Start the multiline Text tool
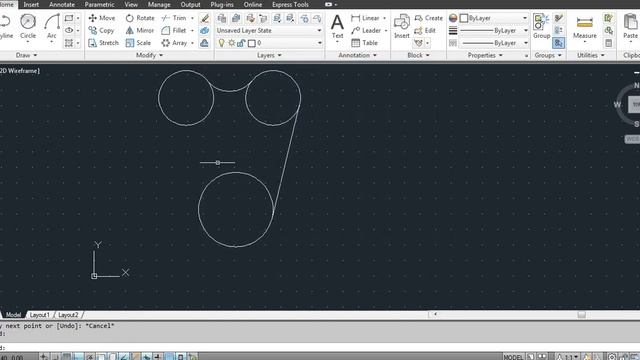This screenshot has width=640, height=360. [337, 27]
